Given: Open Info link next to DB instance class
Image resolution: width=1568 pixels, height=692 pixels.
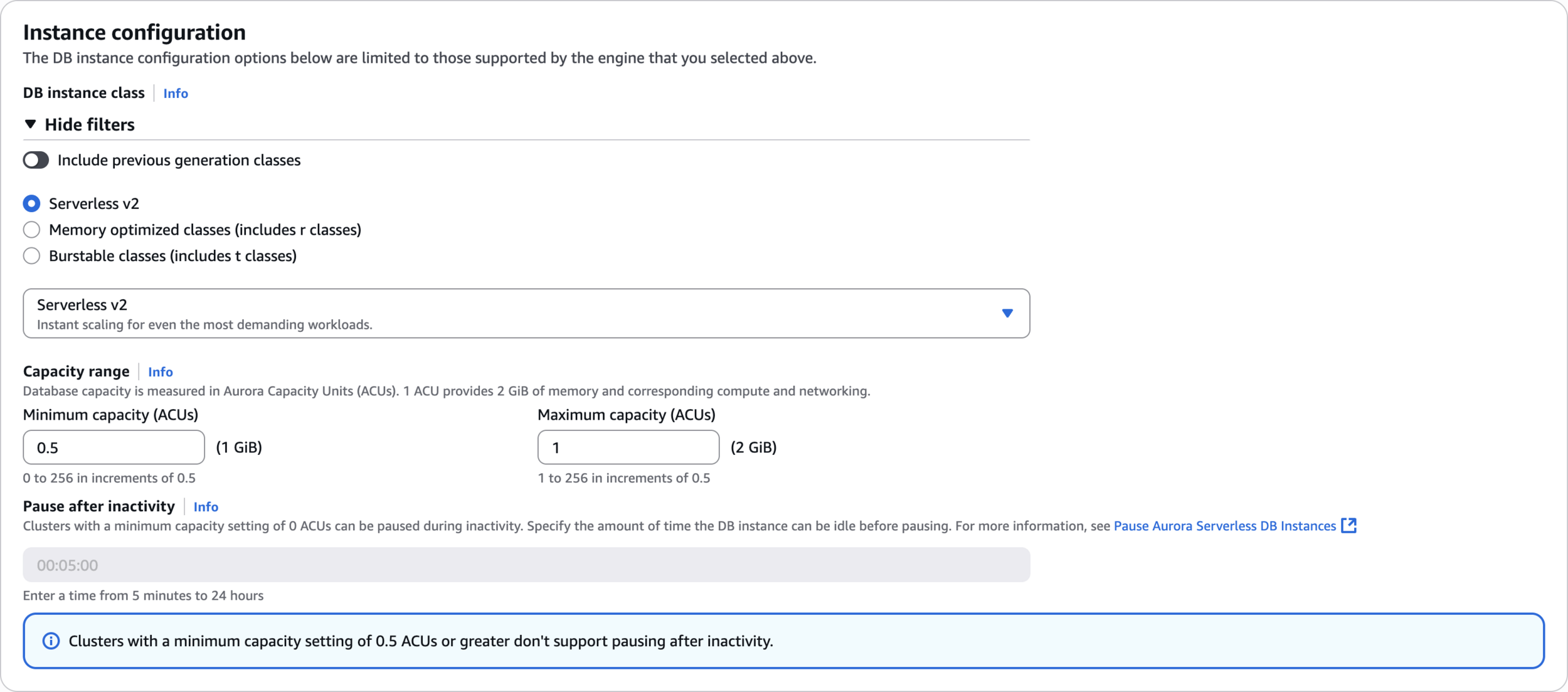Looking at the screenshot, I should pos(175,93).
